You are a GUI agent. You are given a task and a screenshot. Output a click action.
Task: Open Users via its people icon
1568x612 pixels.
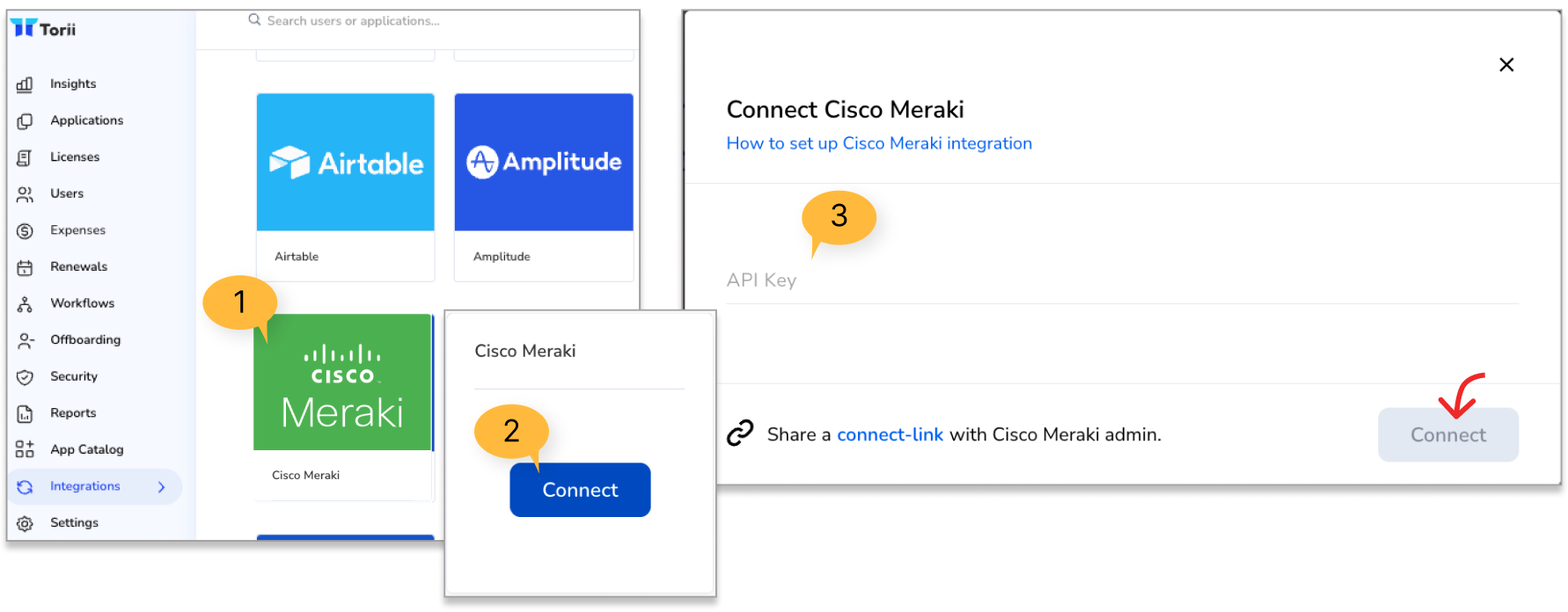[25, 194]
